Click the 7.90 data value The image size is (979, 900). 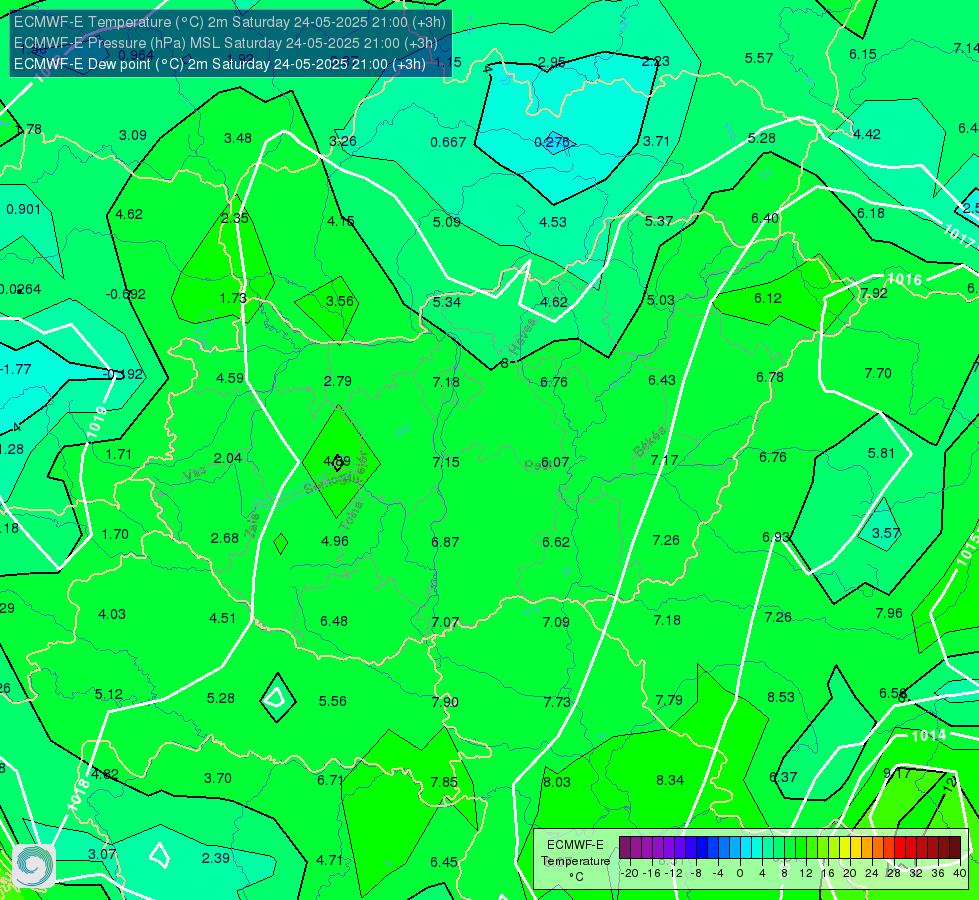tap(445, 703)
